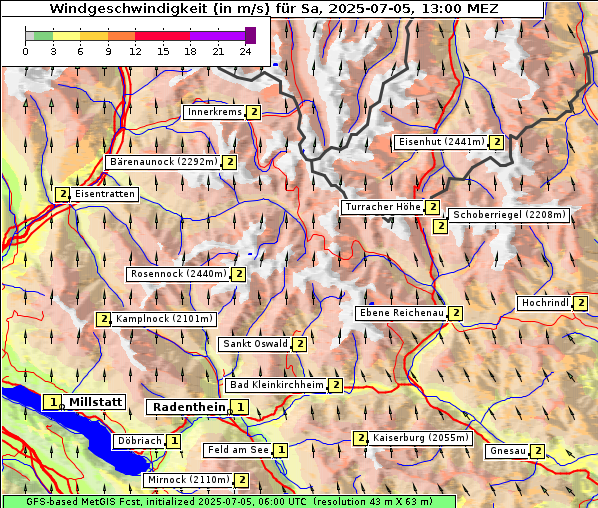The height and width of the screenshot is (508, 598).
Task: Select the Turracher Höhe wind speed marker
Action: [432, 207]
